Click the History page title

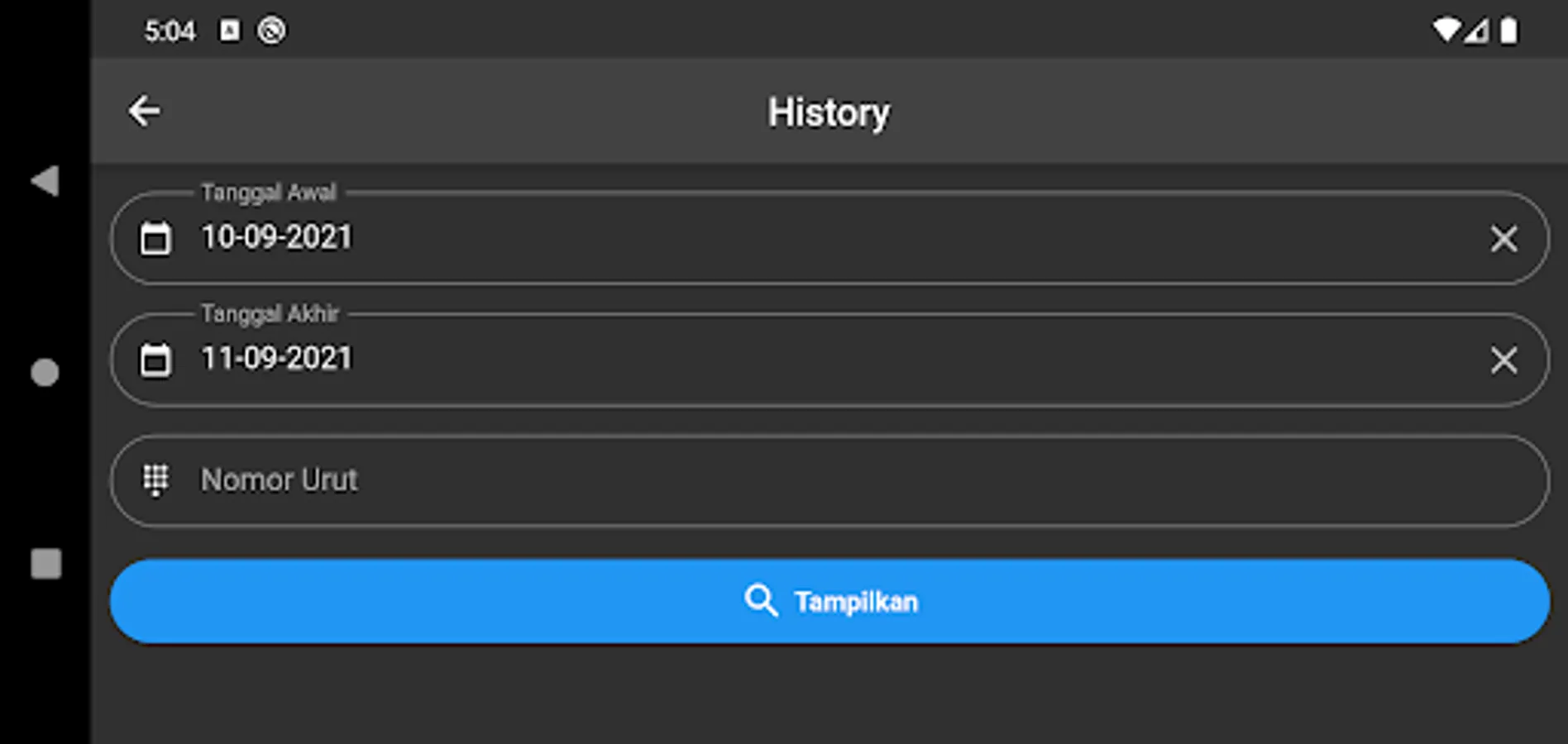829,112
